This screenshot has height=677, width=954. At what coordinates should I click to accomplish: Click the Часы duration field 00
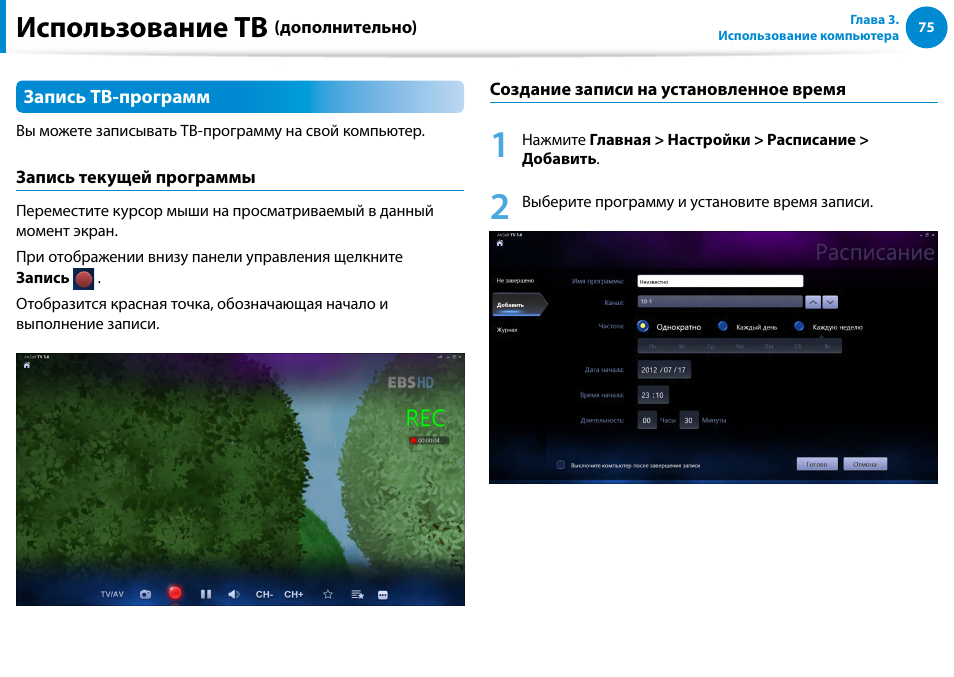point(647,420)
